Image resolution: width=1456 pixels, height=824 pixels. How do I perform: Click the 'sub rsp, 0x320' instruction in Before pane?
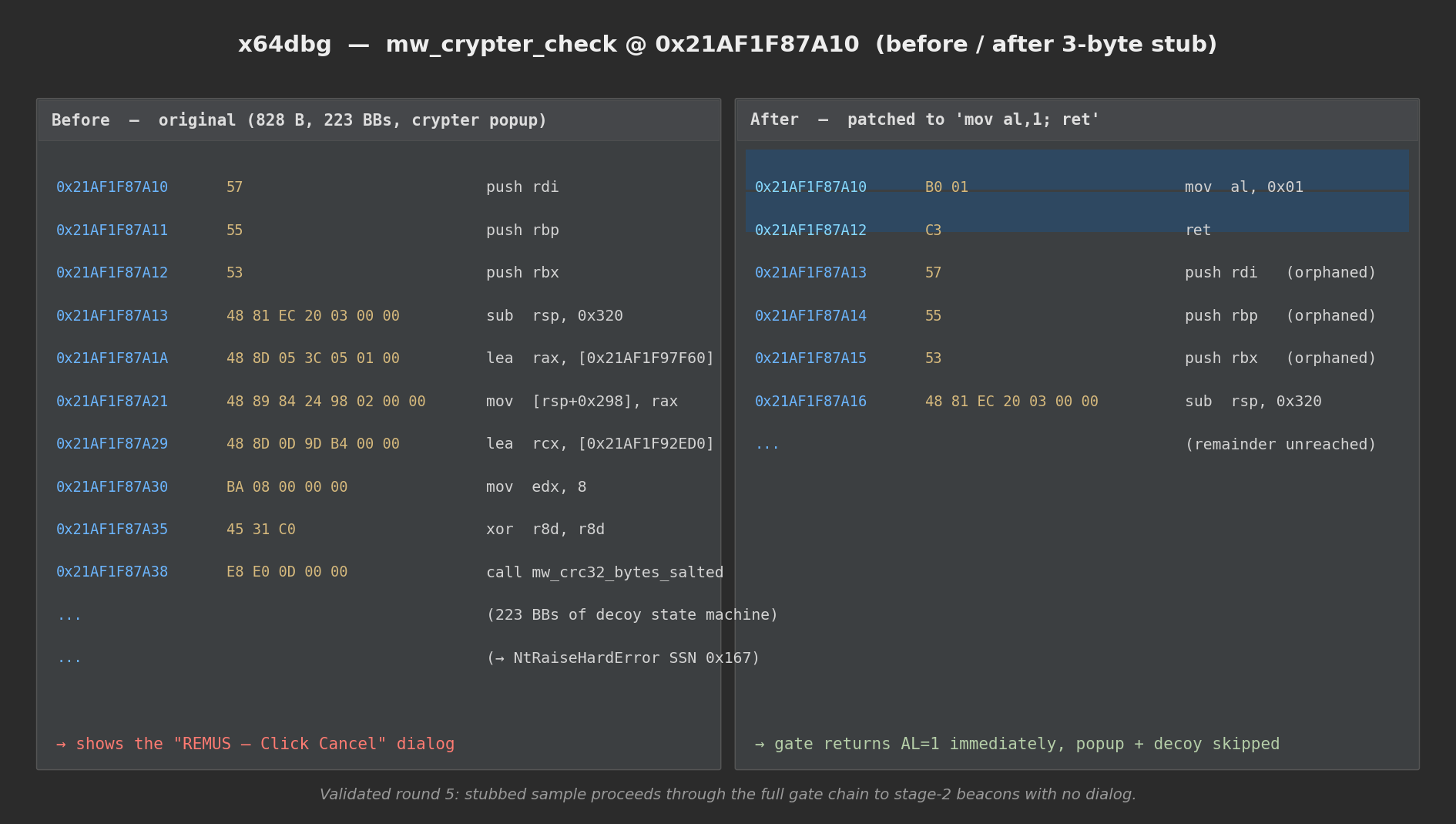tap(555, 315)
